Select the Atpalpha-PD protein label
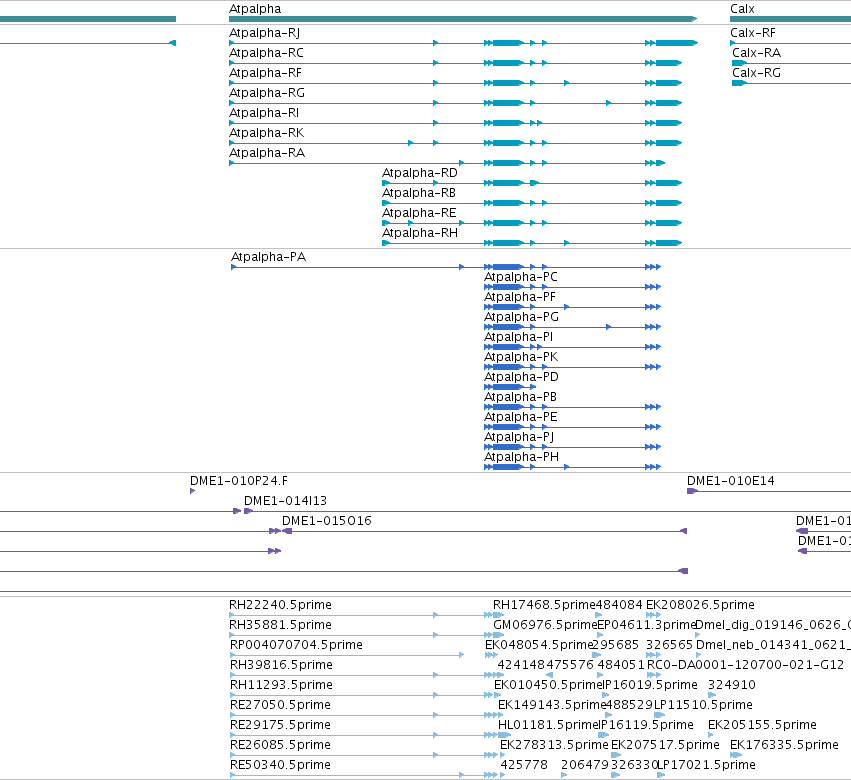This screenshot has width=851, height=780. (x=521, y=378)
